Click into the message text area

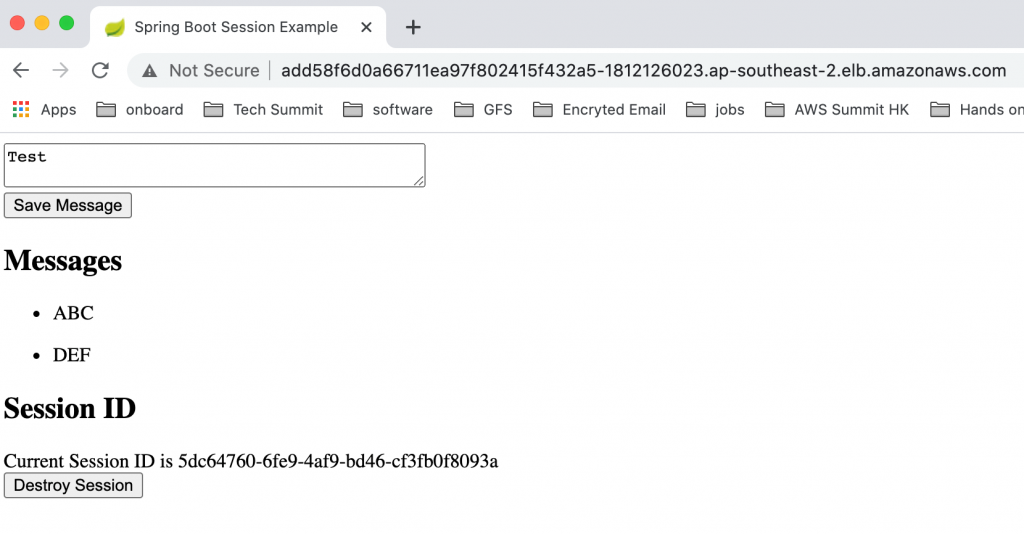(x=214, y=165)
